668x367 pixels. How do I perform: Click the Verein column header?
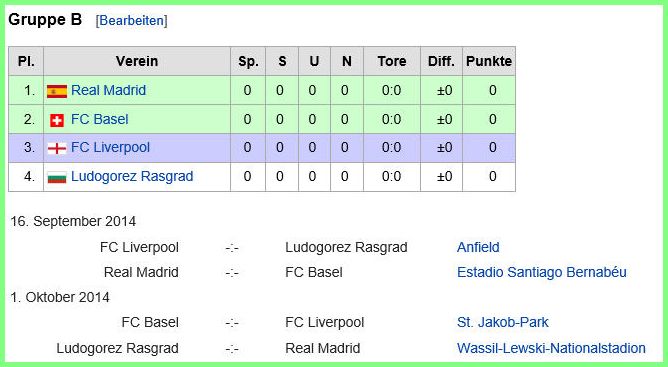pyautogui.click(x=137, y=61)
